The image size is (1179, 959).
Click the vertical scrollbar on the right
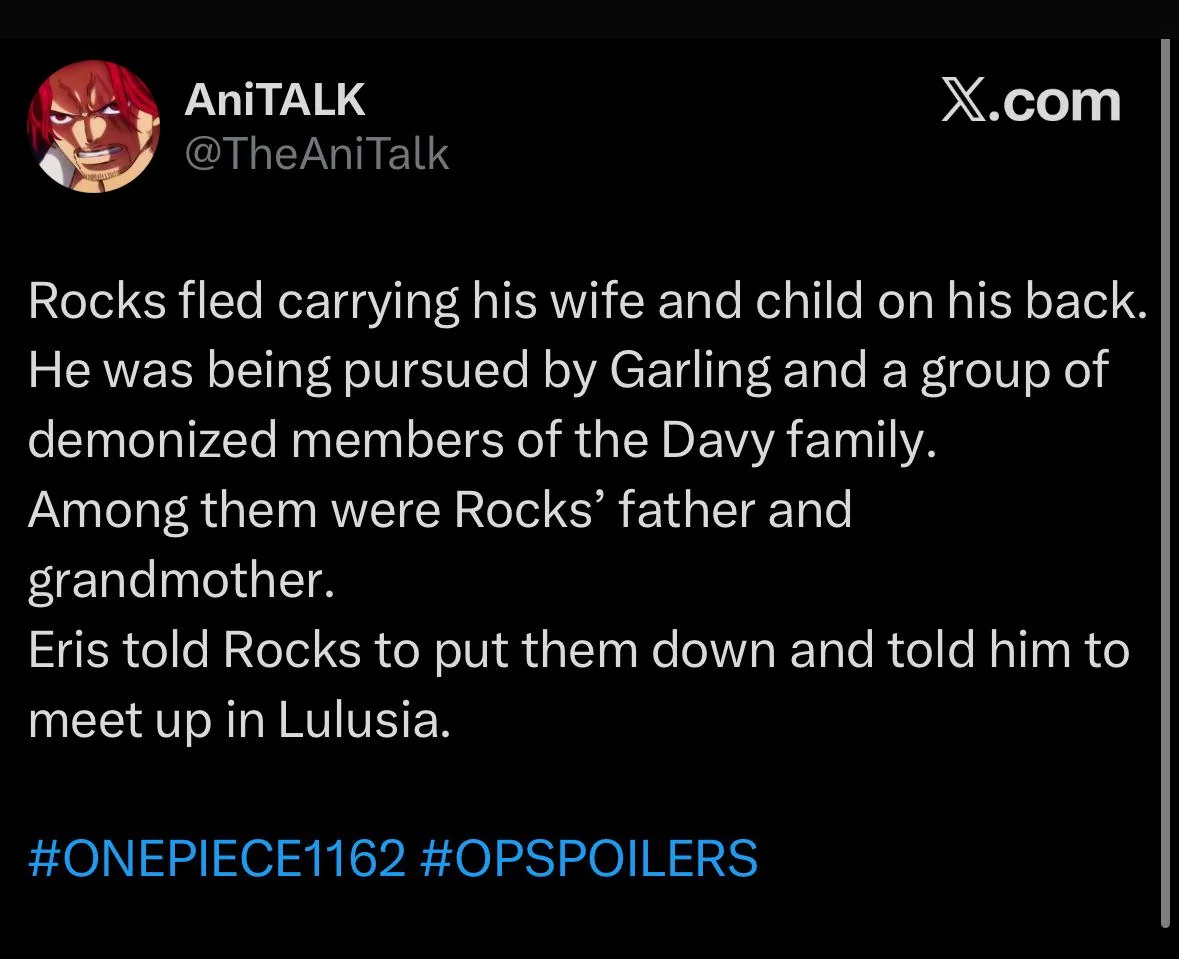(1165, 480)
